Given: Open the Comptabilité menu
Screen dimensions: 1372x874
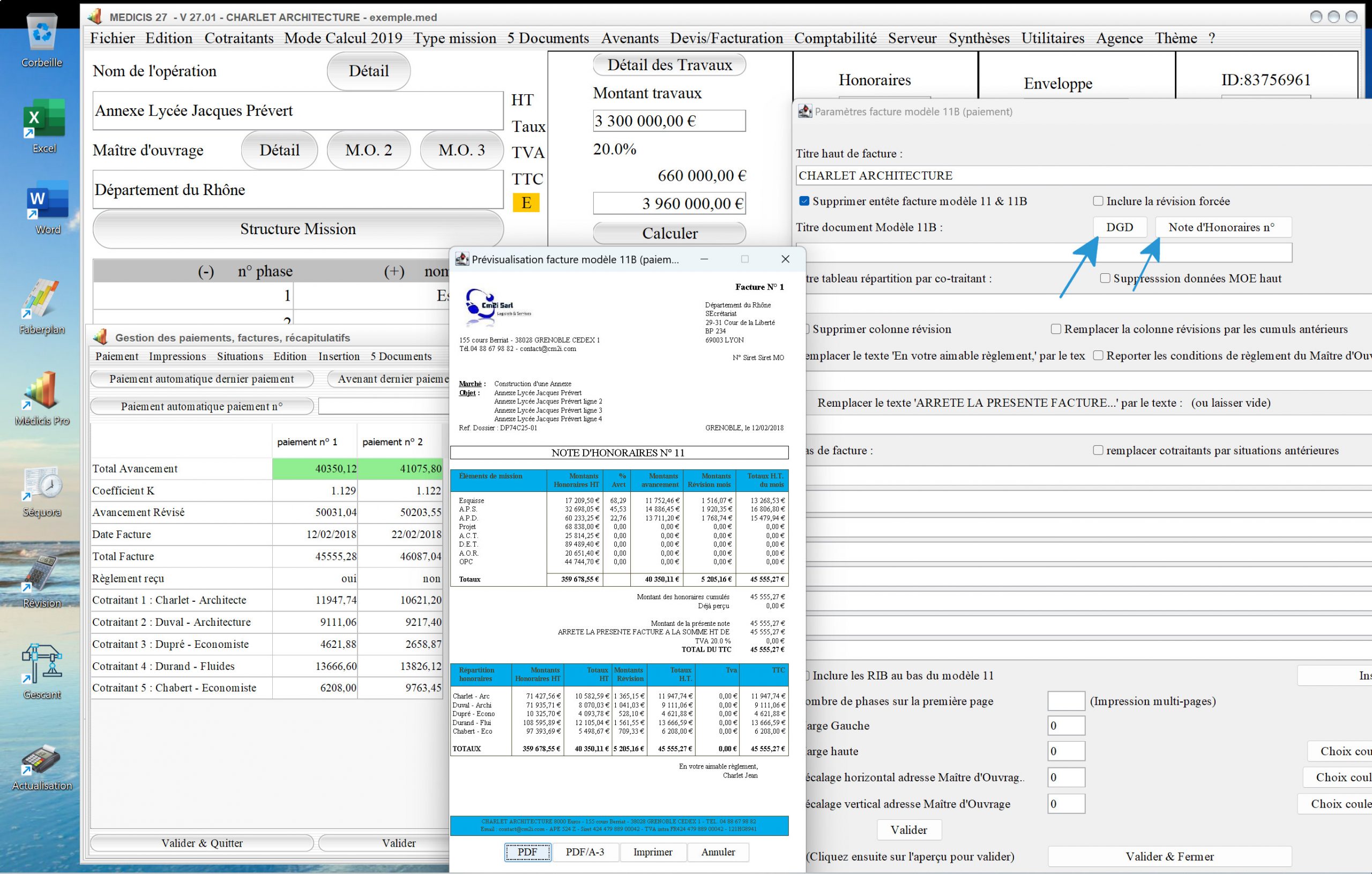Looking at the screenshot, I should click(836, 38).
